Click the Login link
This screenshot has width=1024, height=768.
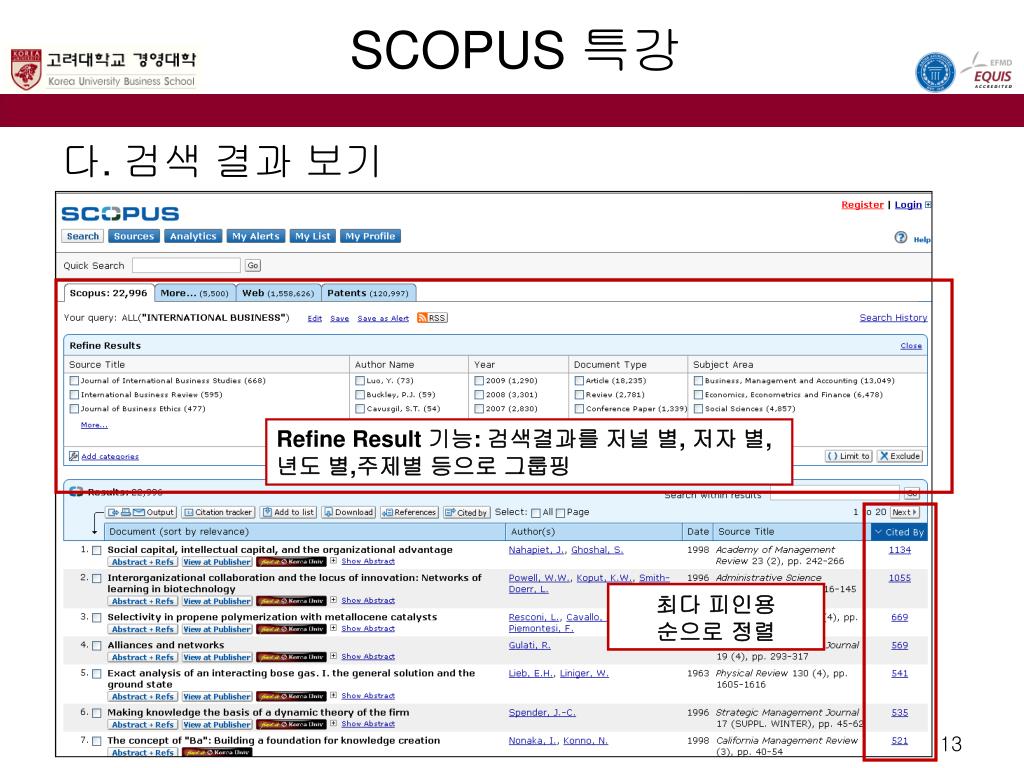coord(908,204)
